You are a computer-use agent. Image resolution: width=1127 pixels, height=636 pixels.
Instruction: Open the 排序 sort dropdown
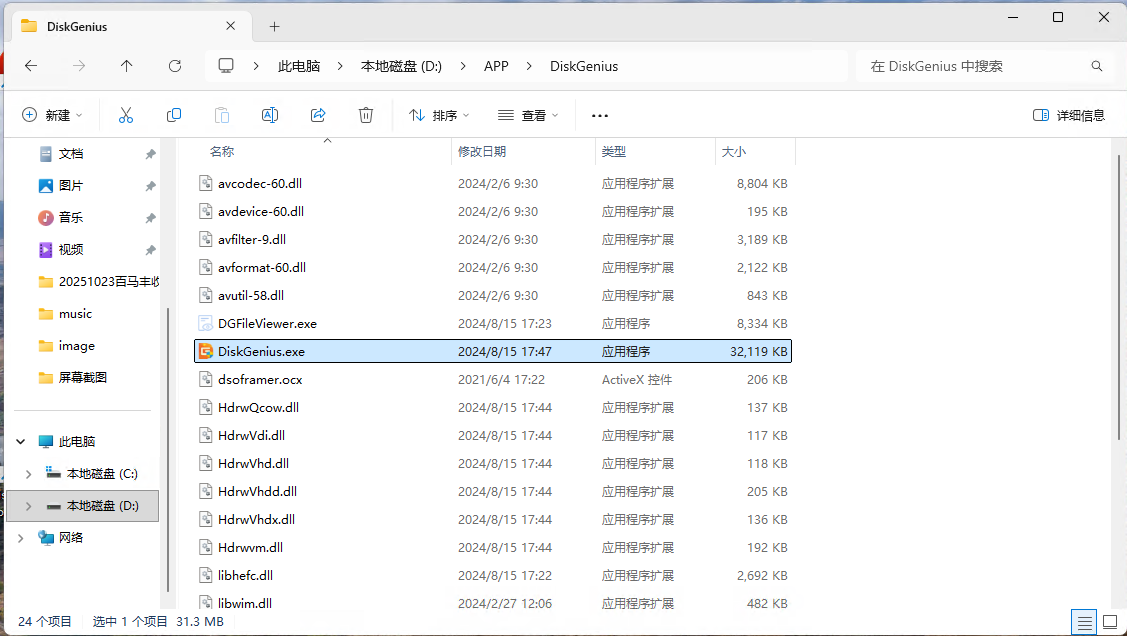(x=440, y=115)
